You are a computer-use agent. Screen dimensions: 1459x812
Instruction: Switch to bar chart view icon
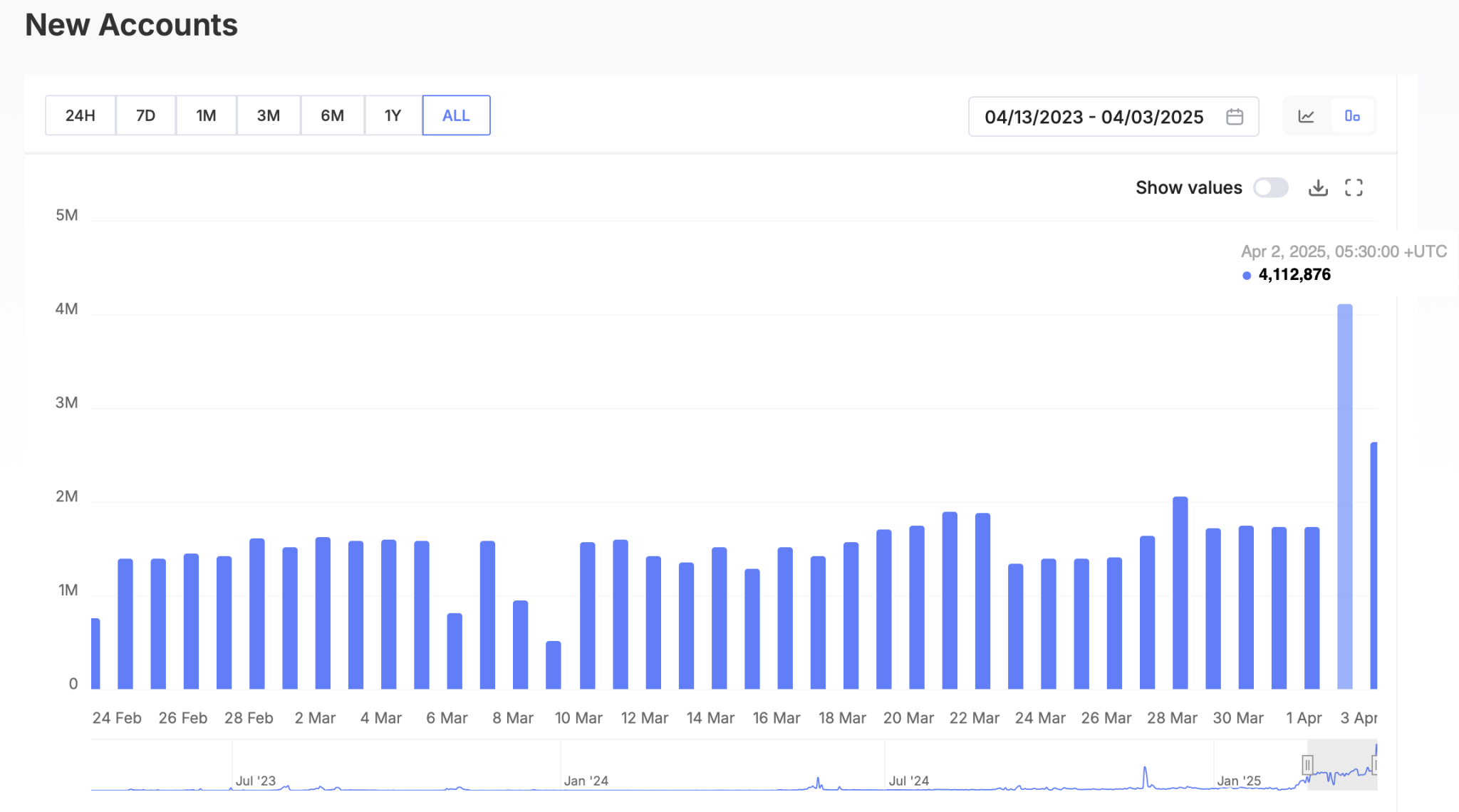(1351, 116)
